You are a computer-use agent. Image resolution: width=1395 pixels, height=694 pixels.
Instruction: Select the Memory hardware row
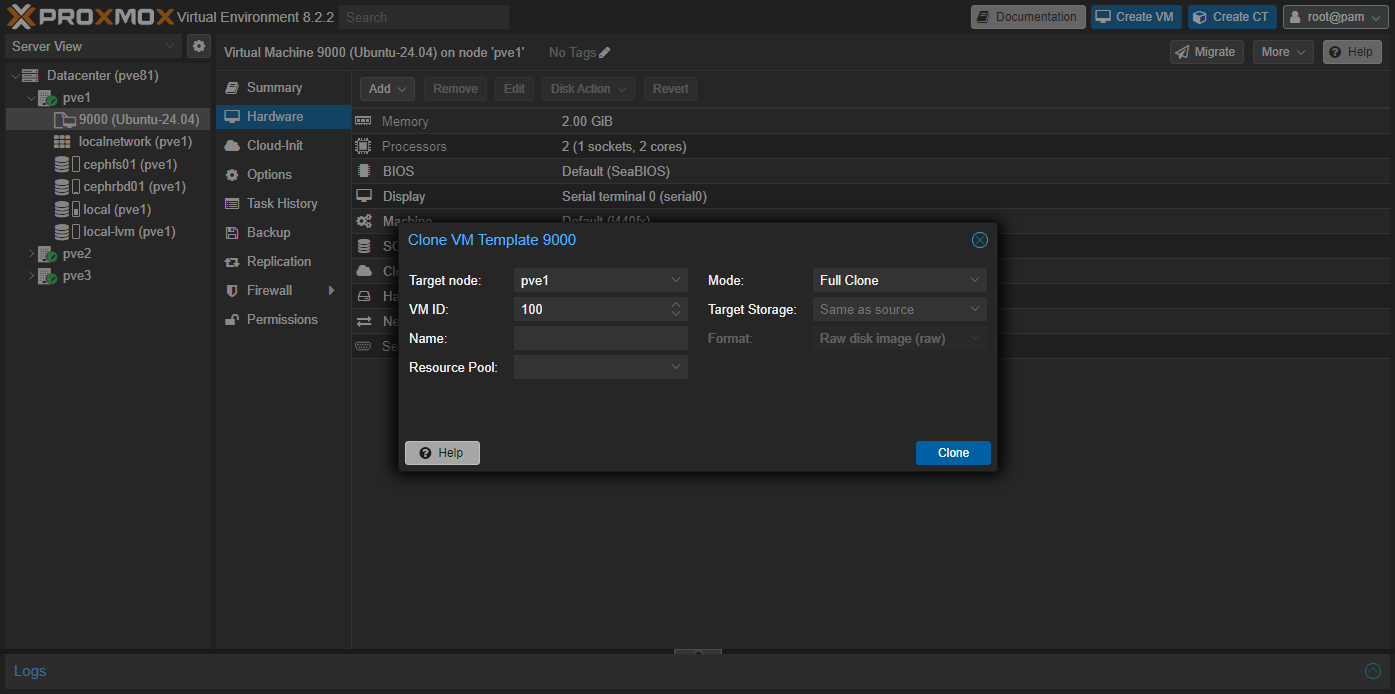point(872,121)
